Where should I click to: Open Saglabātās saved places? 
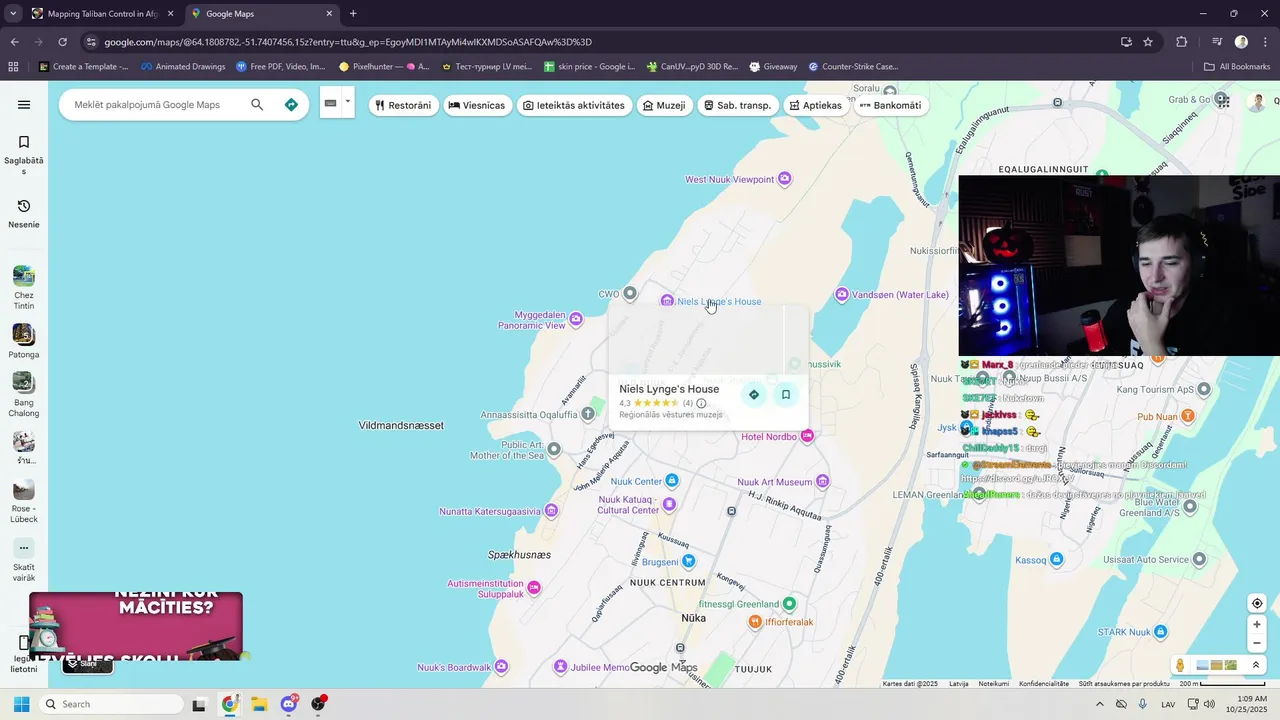coord(24,156)
